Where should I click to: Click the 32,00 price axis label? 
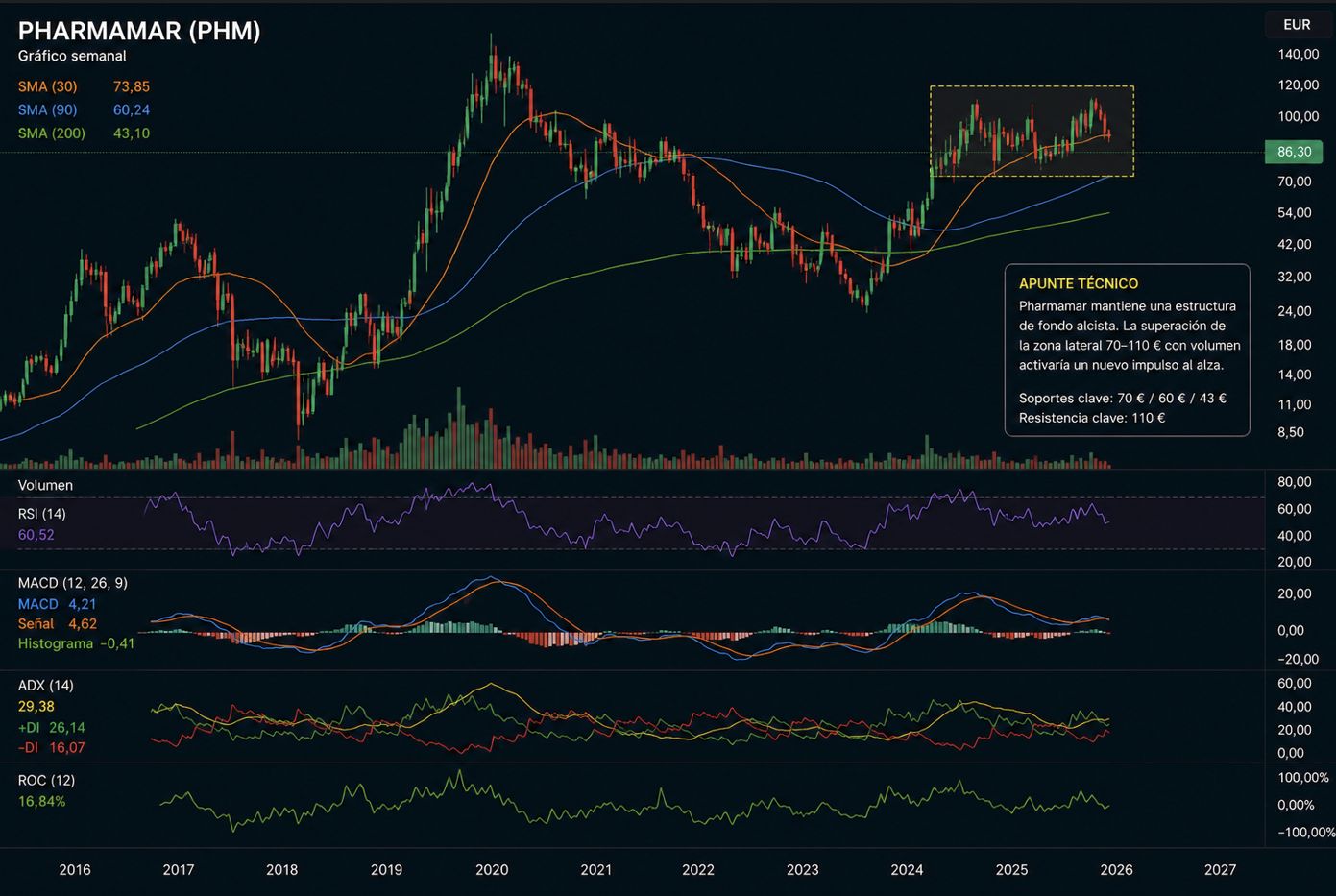(x=1295, y=277)
